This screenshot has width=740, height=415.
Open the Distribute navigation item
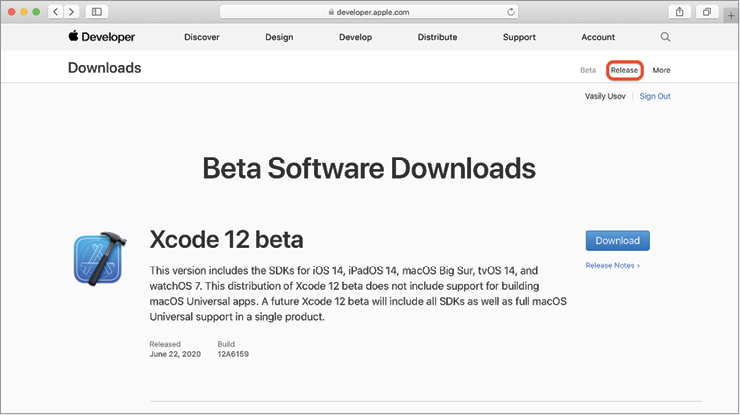coord(437,37)
